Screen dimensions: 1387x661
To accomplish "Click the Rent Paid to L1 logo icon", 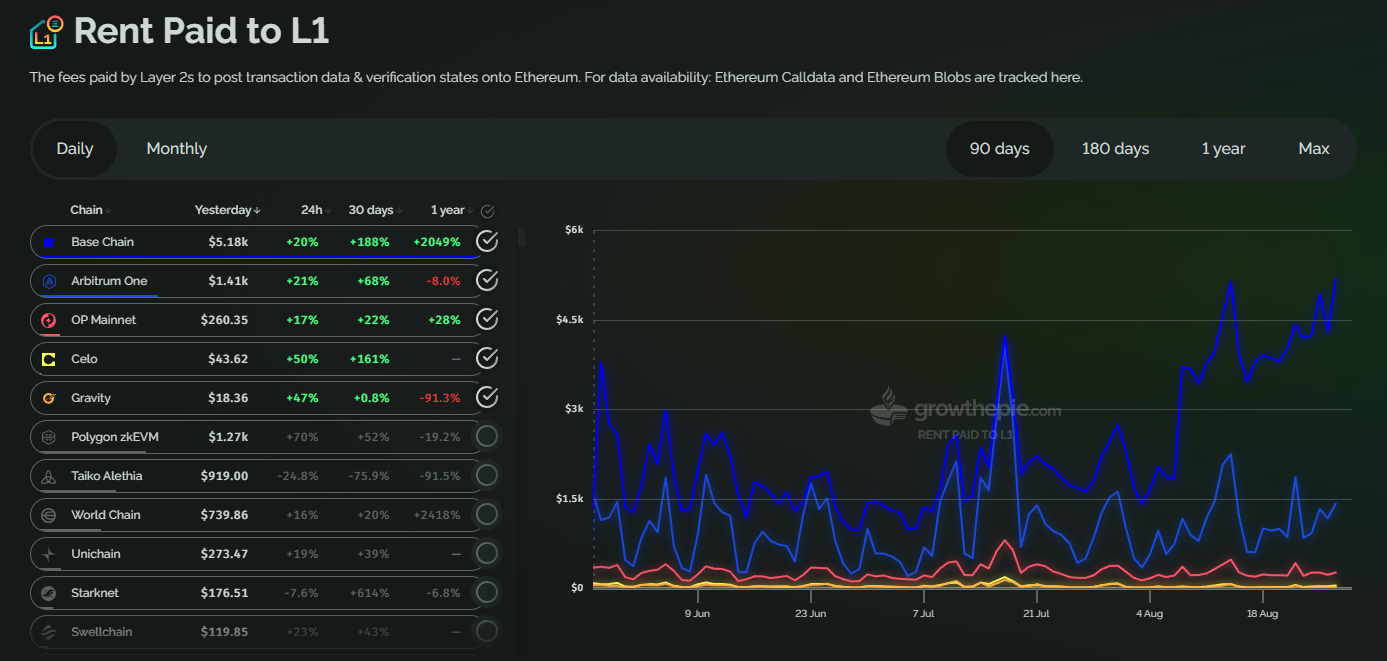I will tap(46, 33).
